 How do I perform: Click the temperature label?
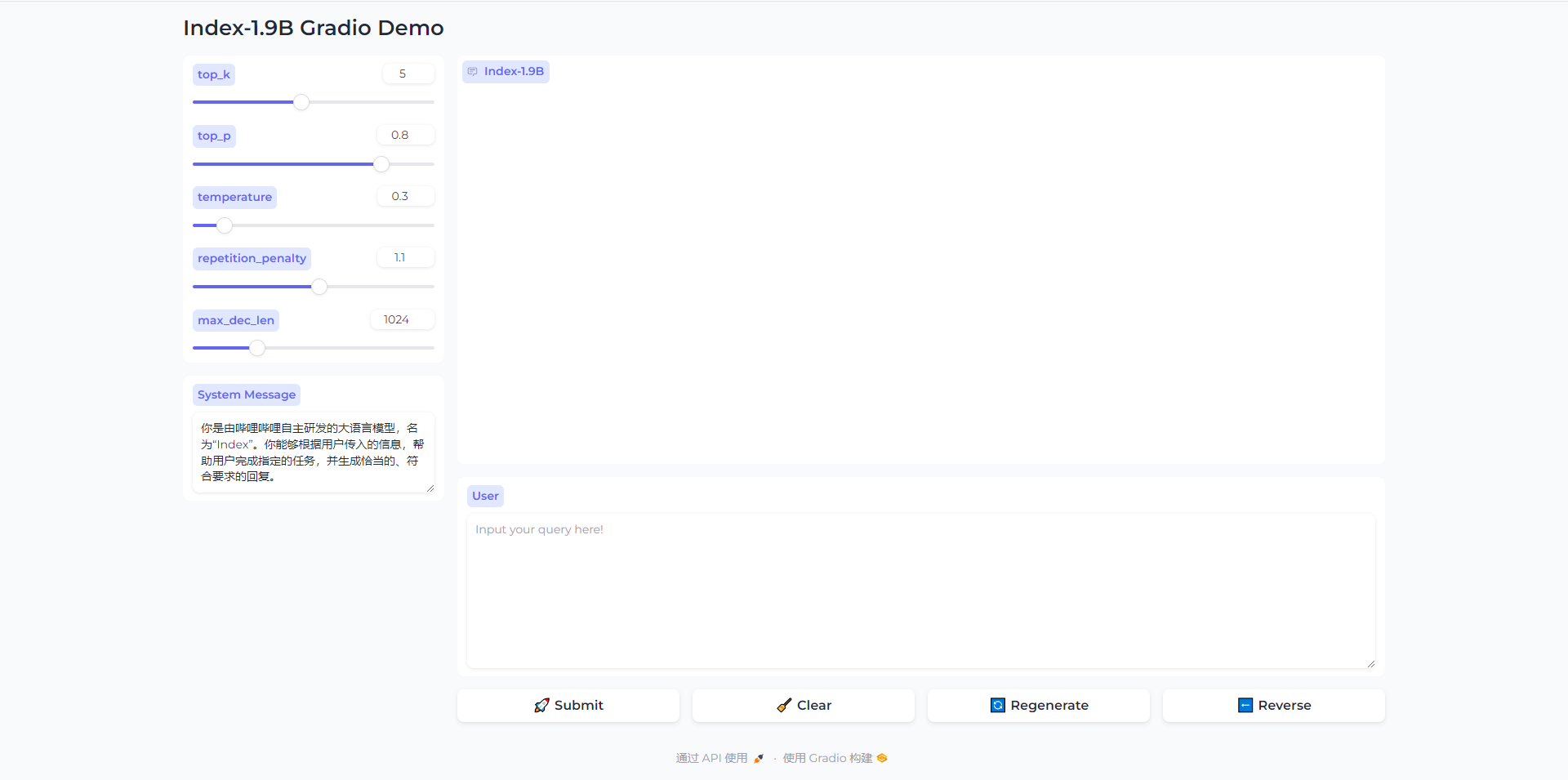[234, 197]
